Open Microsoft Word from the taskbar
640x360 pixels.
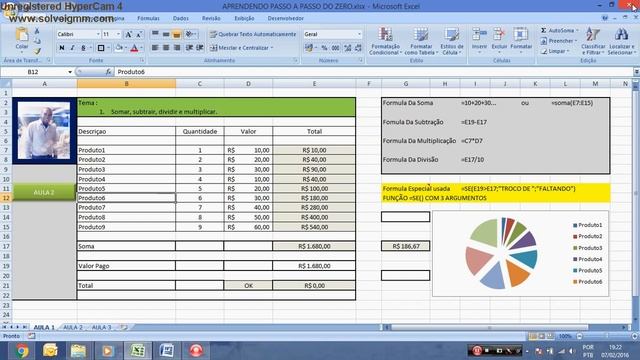point(167,350)
